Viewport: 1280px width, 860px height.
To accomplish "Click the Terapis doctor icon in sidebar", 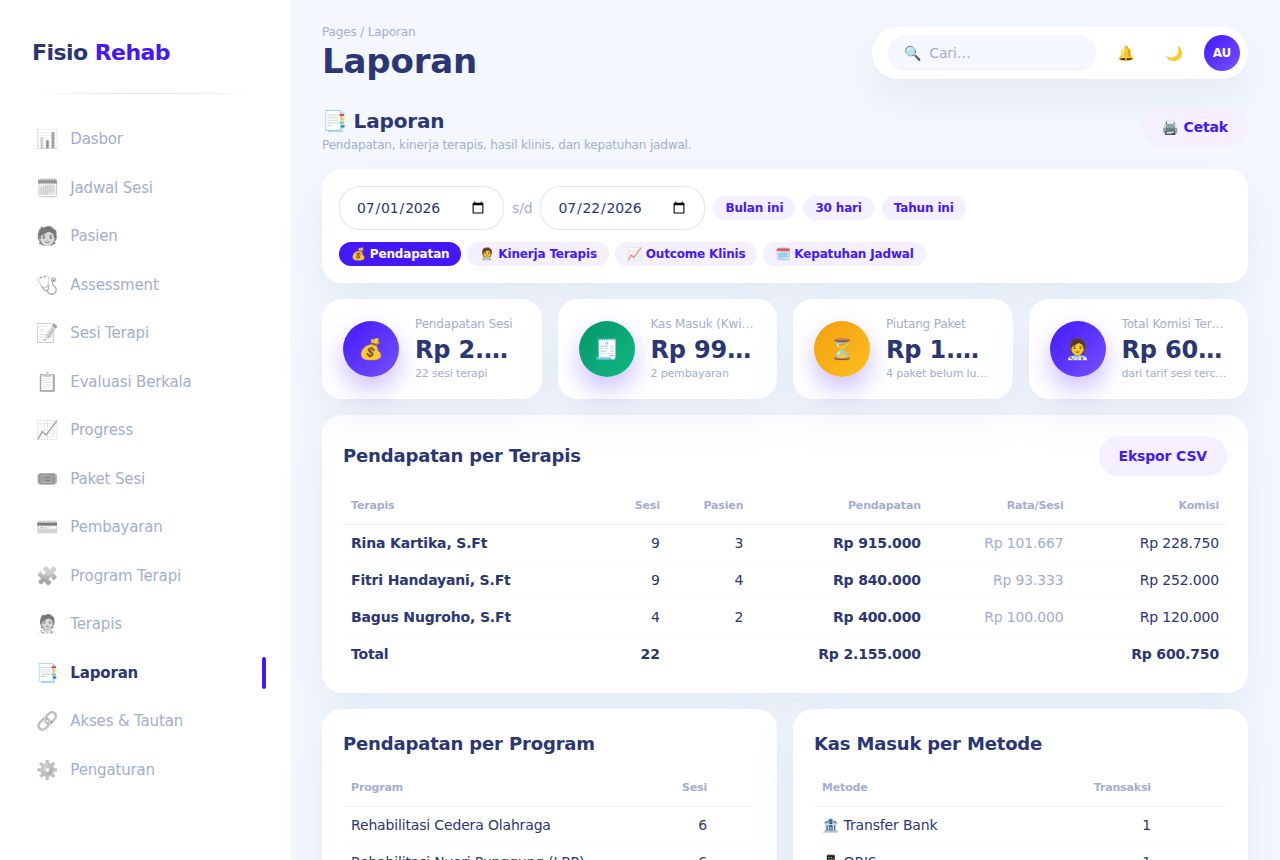I will point(47,624).
